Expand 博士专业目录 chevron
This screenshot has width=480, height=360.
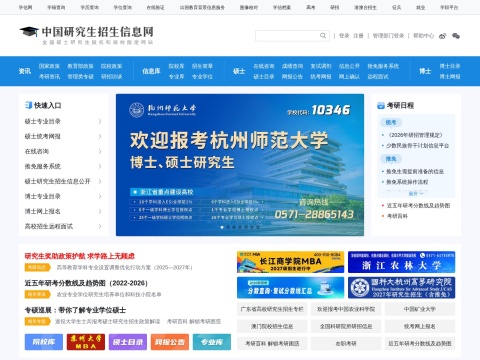tap(100, 196)
